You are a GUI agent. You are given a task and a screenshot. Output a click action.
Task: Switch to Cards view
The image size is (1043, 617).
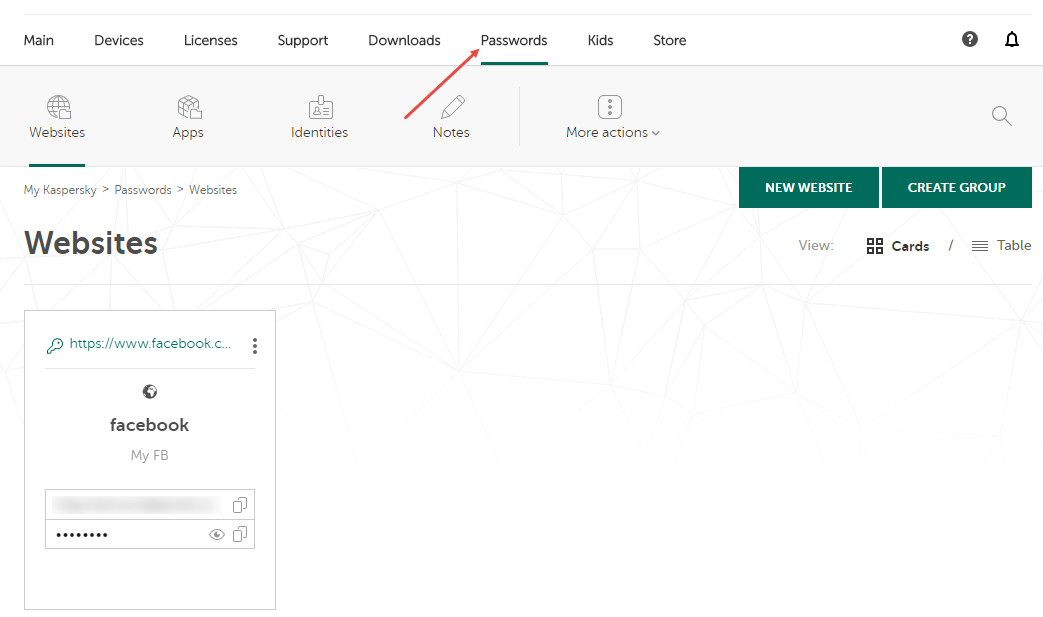pos(898,246)
